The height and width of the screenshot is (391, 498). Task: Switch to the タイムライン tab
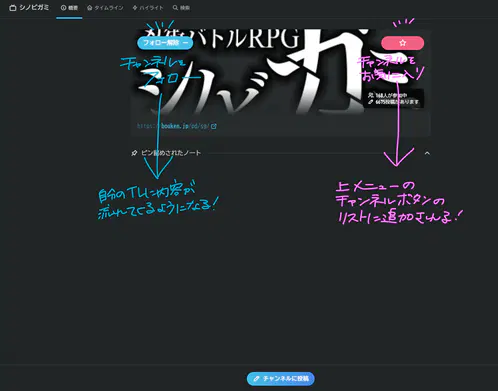105,8
